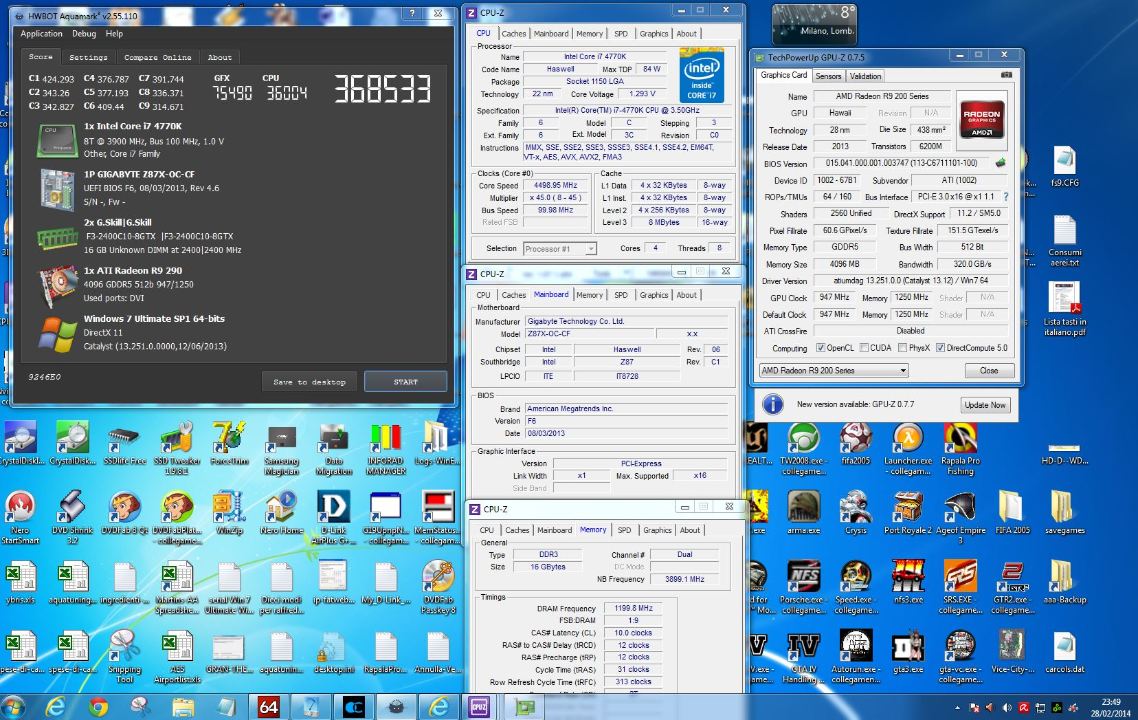
Task: Open the DVDFab Passkey 8 shortcut
Action: click(438, 586)
